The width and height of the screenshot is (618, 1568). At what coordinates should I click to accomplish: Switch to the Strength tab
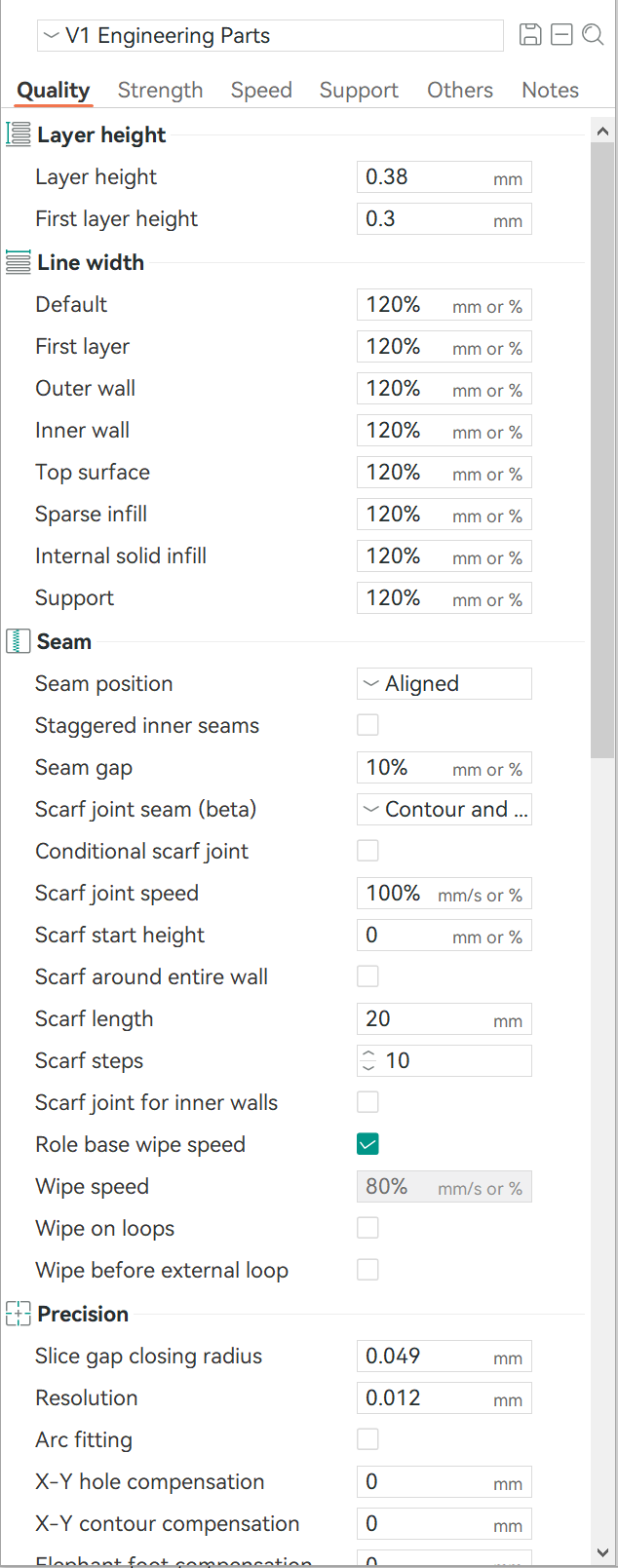point(161,90)
